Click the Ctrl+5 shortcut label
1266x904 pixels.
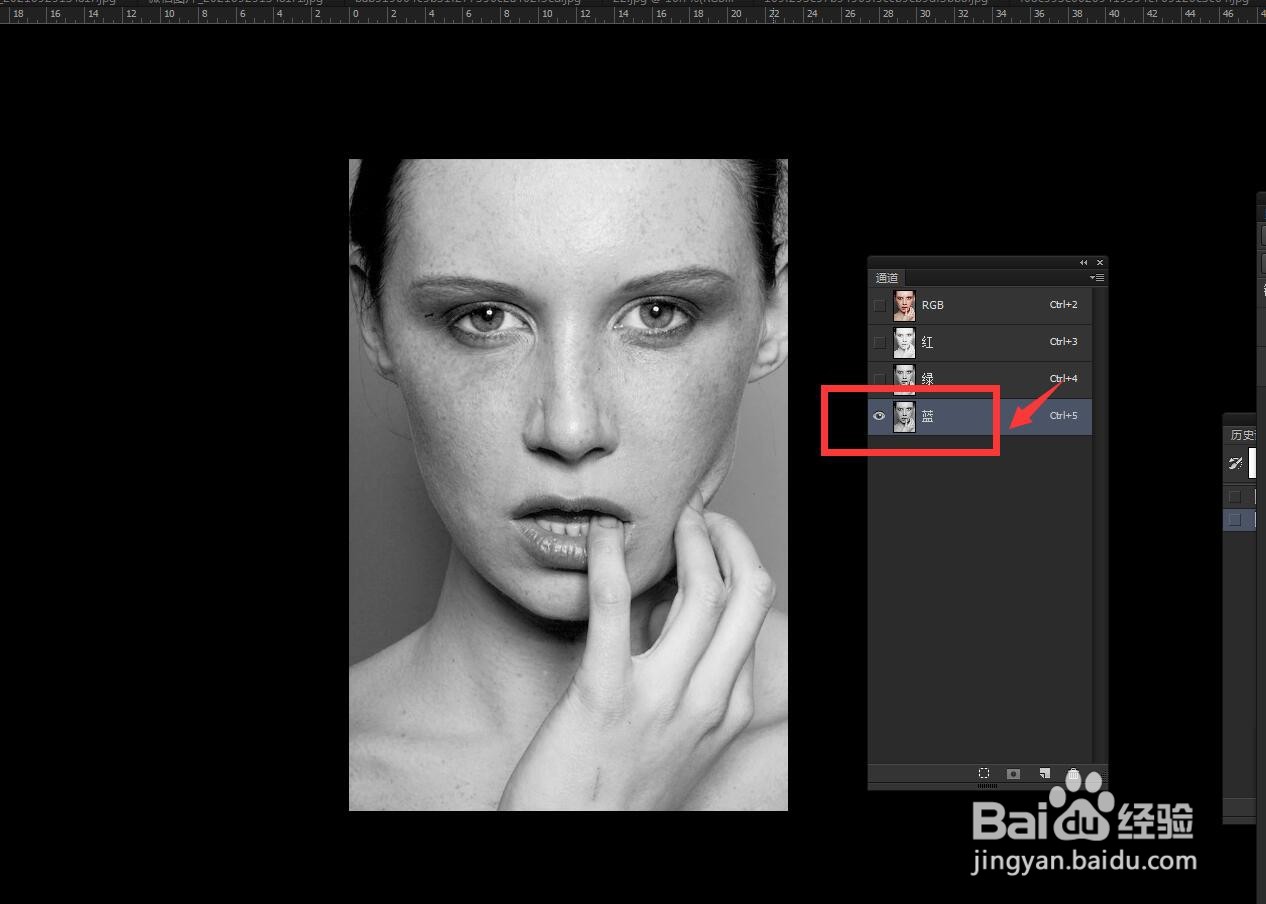(x=1063, y=416)
